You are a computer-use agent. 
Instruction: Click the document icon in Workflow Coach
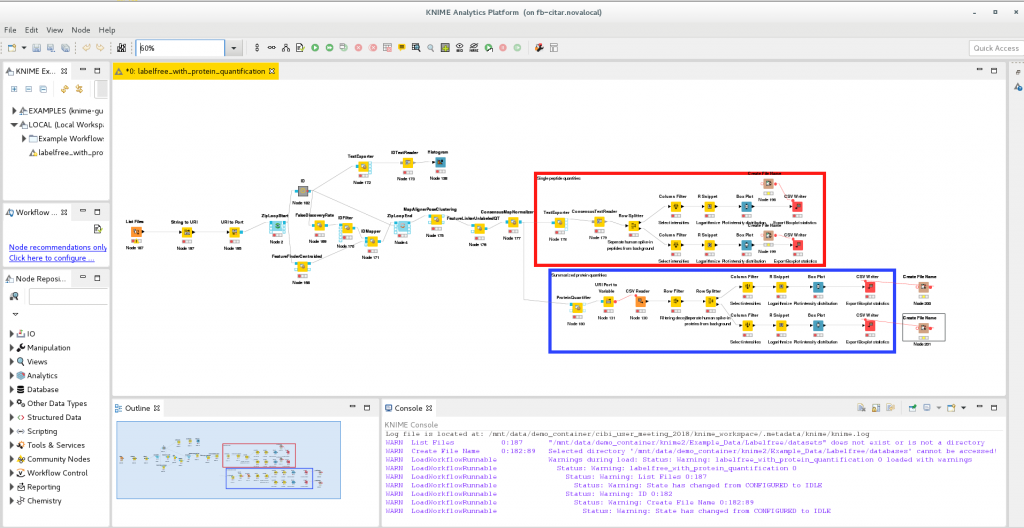click(97, 229)
